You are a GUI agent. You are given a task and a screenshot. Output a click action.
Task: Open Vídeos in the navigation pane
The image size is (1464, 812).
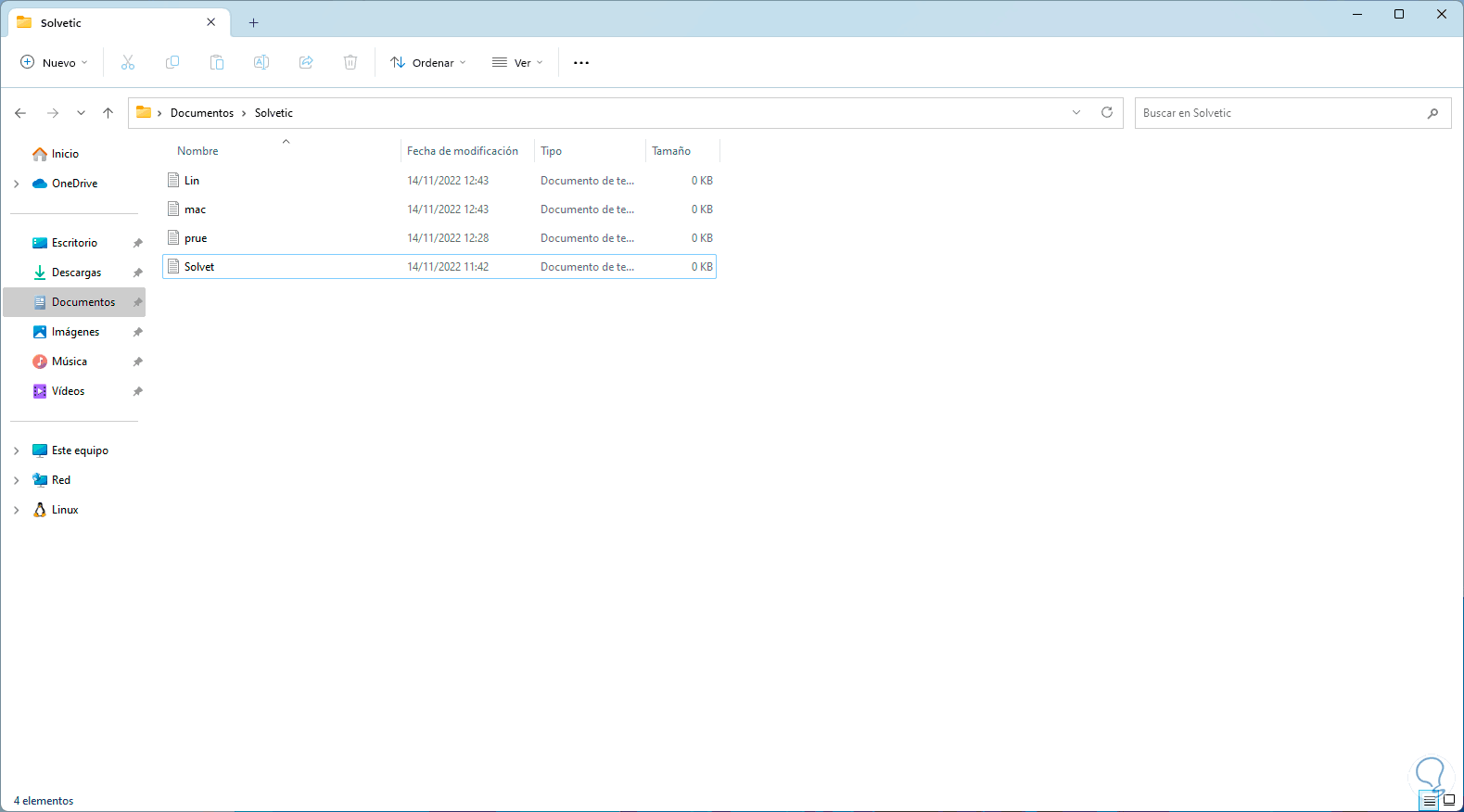point(68,391)
